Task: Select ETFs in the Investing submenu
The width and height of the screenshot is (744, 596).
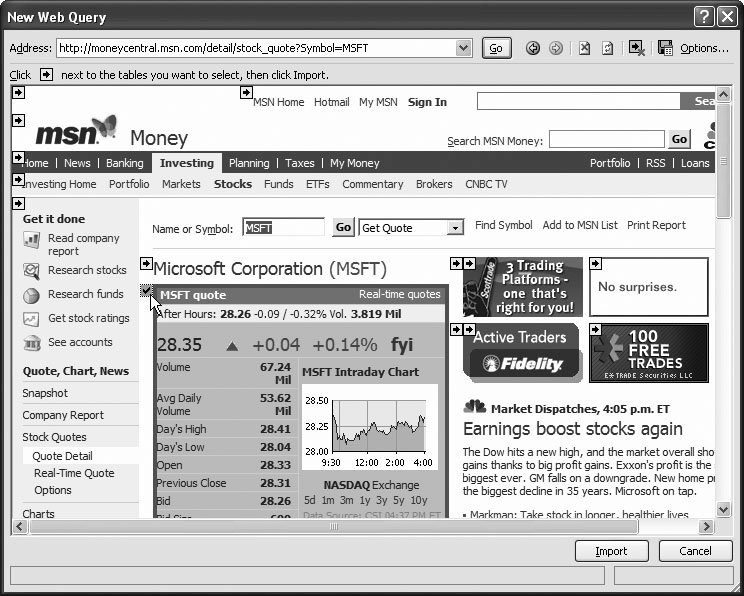Action: 317,184
